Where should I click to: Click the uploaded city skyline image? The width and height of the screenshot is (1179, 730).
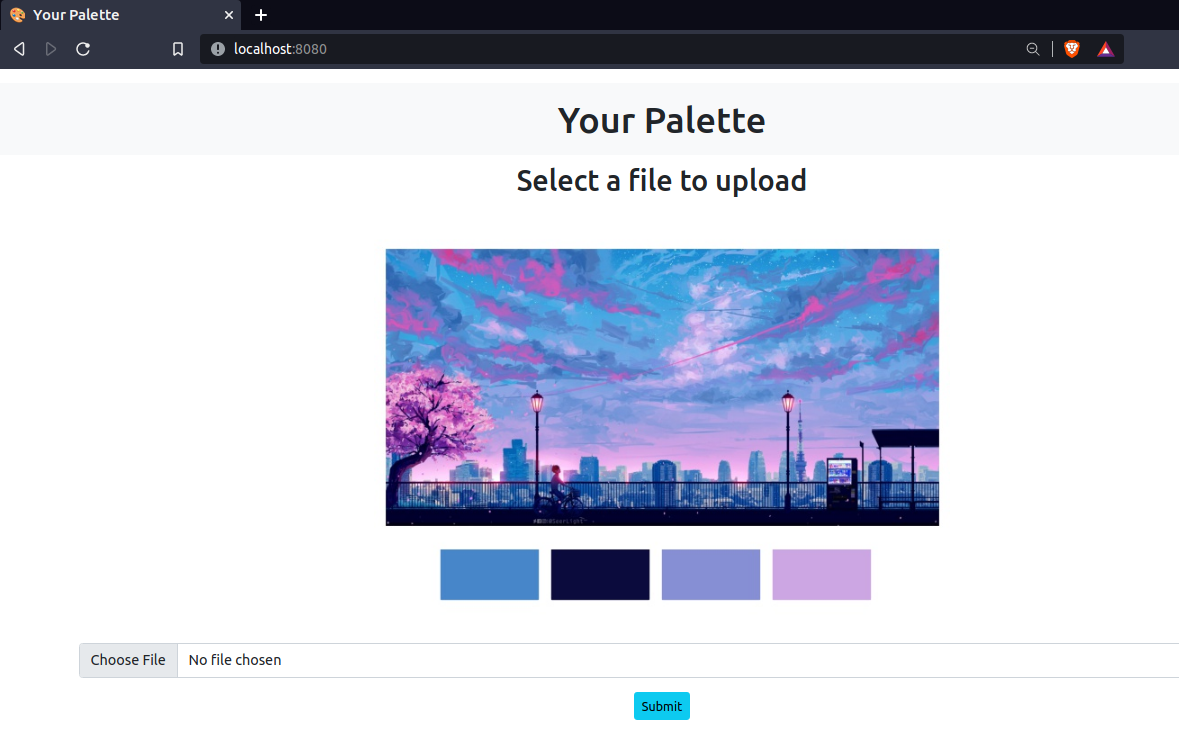tap(662, 387)
